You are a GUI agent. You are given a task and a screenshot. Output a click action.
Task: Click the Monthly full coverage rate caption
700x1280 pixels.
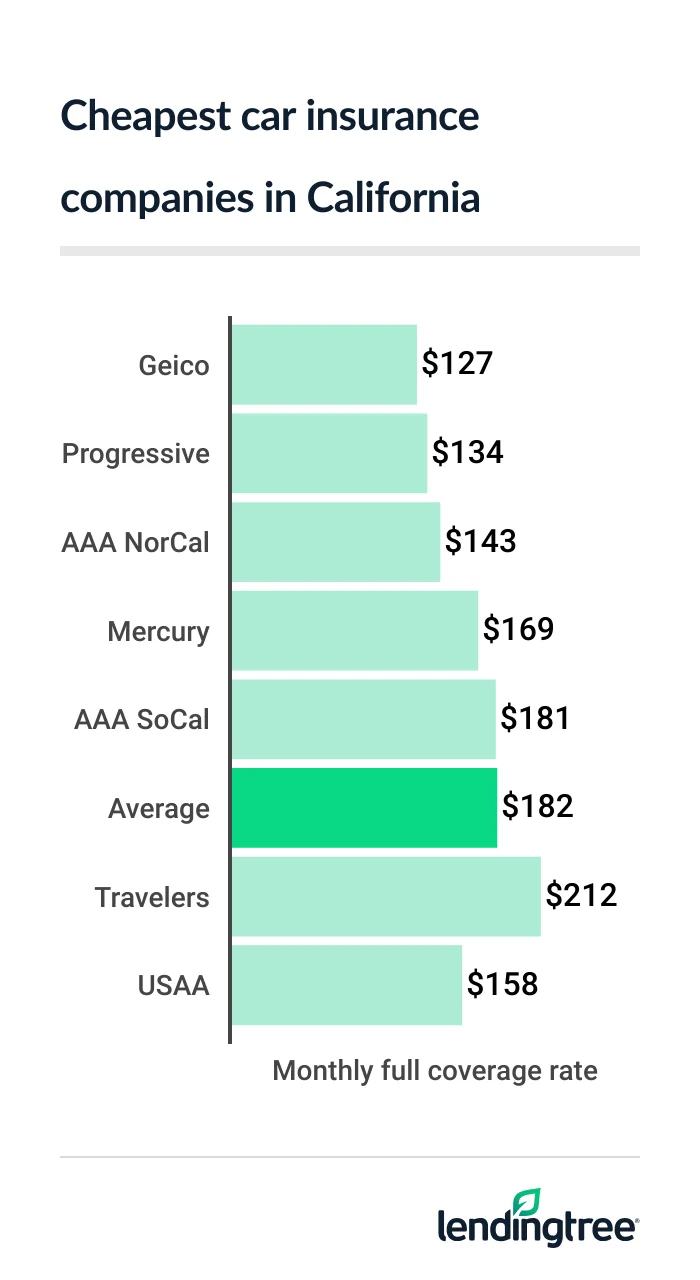[435, 1071]
